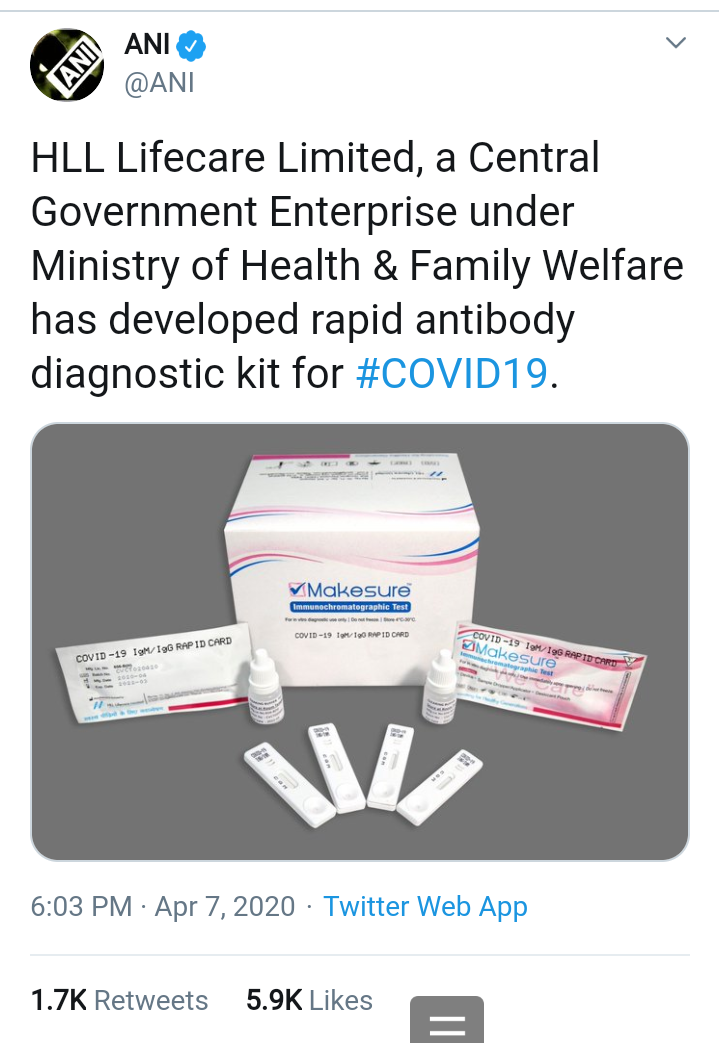The image size is (719, 1043).
Task: Show the 1.7K Retweets list
Action: point(120,1000)
